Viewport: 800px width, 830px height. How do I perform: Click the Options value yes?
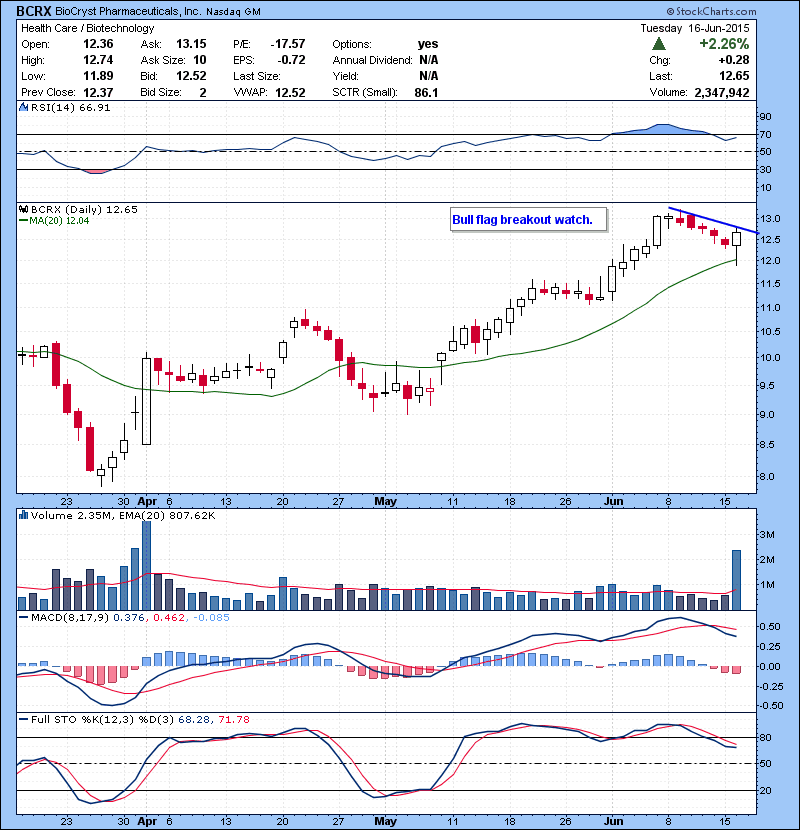click(428, 44)
